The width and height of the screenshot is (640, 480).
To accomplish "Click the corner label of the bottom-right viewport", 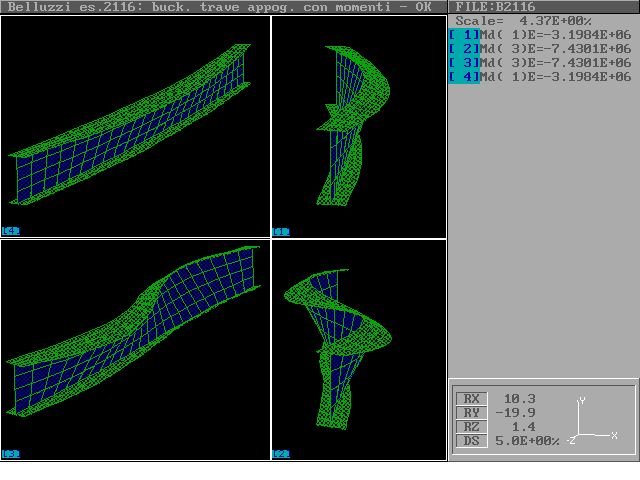I will coord(281,454).
